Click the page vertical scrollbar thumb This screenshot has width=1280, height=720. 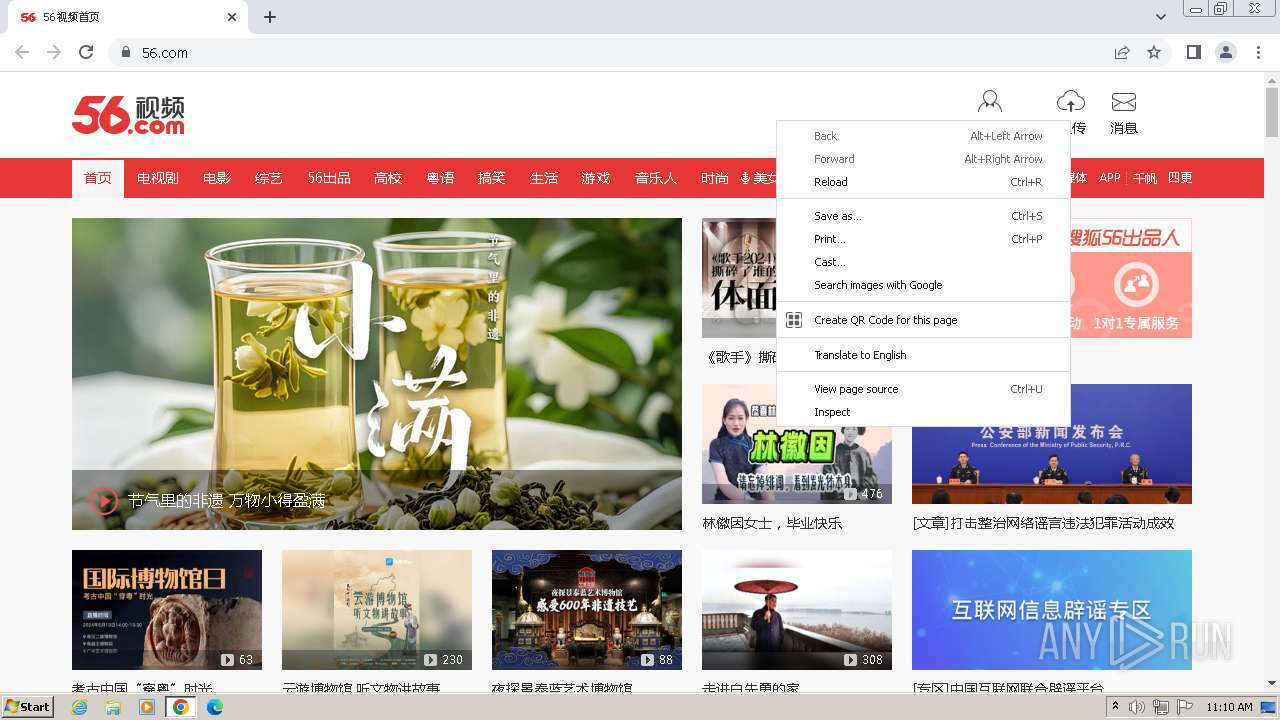tap(1272, 111)
